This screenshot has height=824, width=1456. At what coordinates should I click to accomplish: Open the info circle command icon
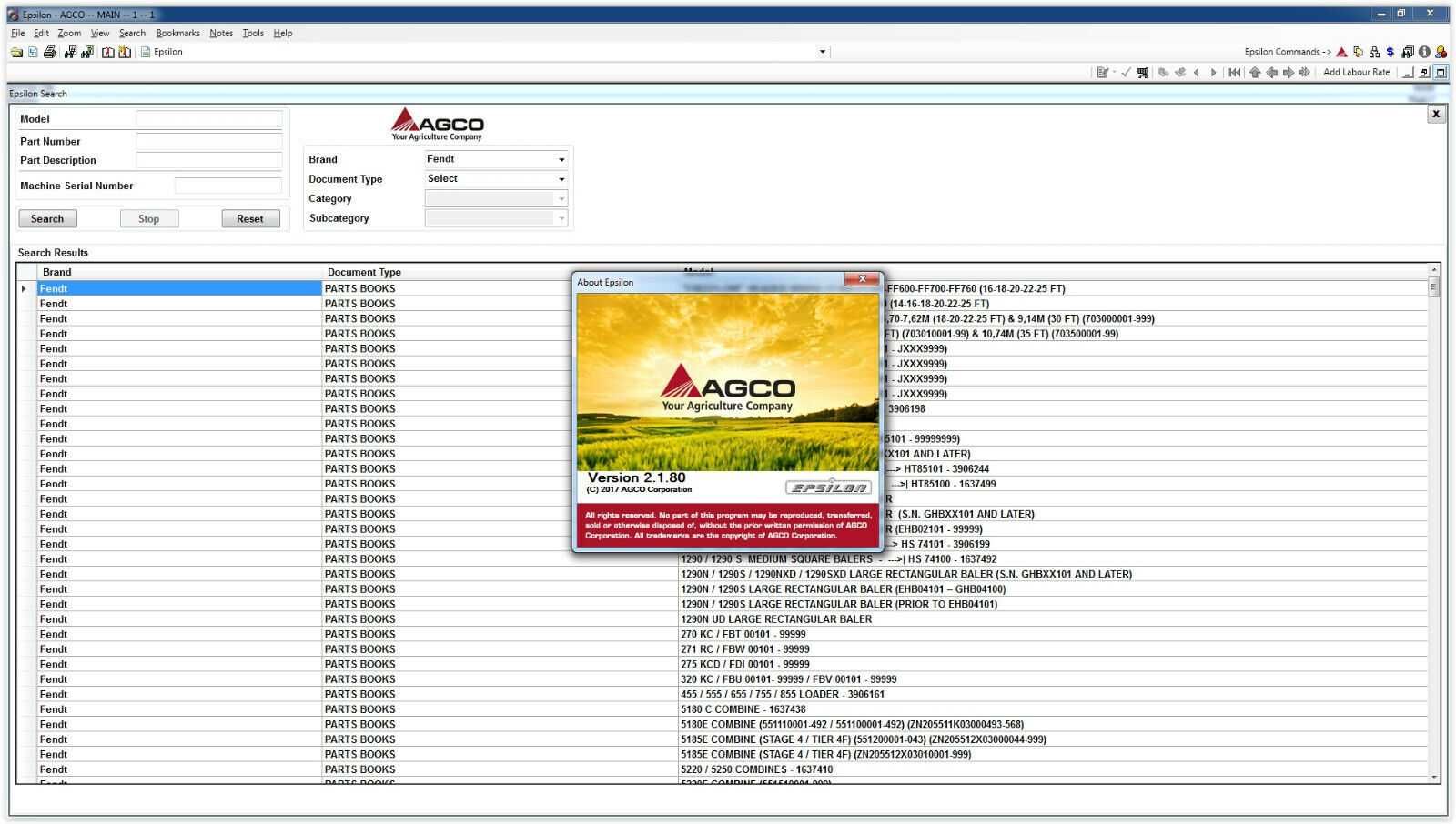[x=1424, y=52]
